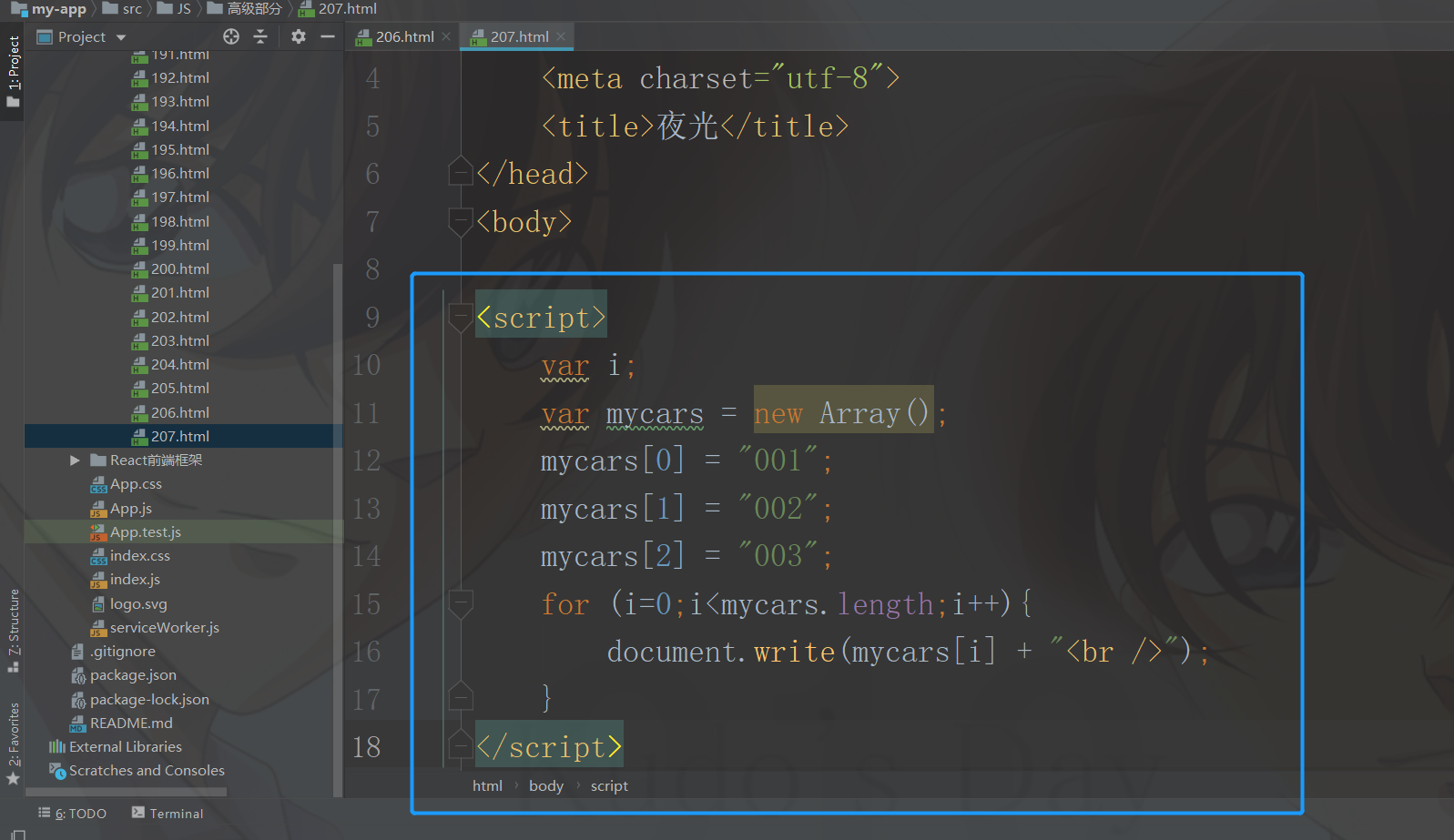
Task: Click the External Libraries icon
Action: click(x=57, y=747)
